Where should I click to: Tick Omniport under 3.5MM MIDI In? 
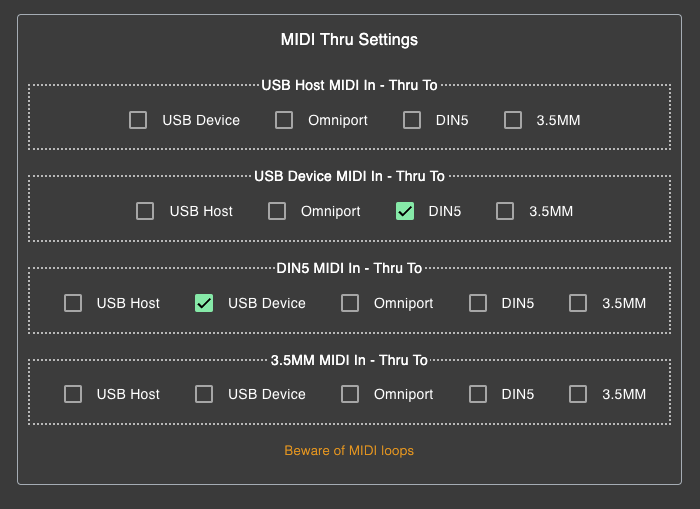(x=350, y=394)
